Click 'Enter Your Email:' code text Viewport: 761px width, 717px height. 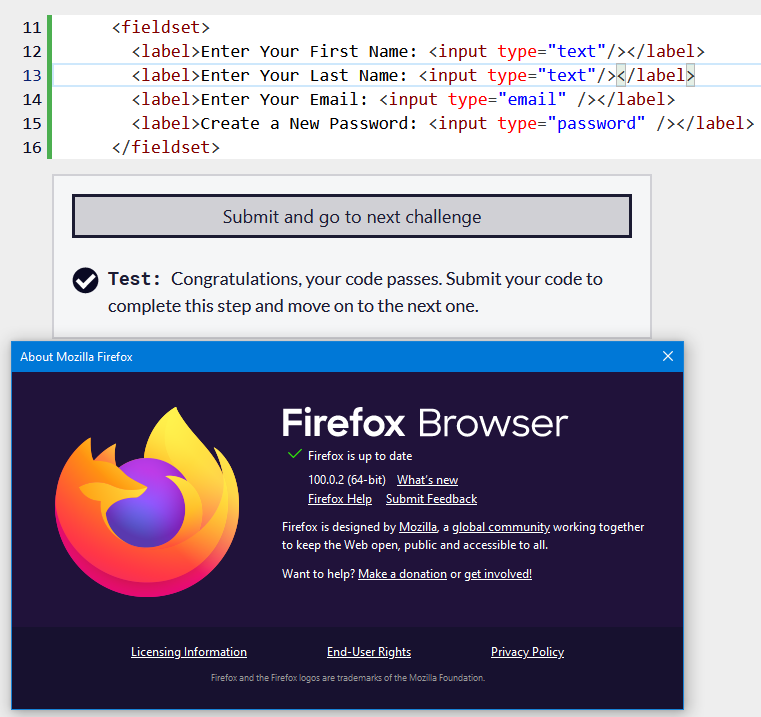pos(284,99)
